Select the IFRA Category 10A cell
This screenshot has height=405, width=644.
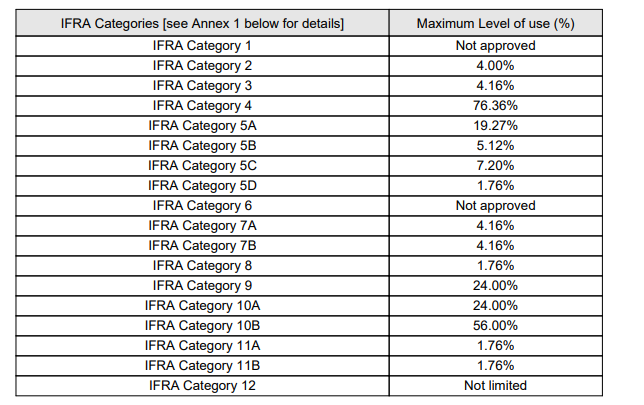(x=202, y=305)
